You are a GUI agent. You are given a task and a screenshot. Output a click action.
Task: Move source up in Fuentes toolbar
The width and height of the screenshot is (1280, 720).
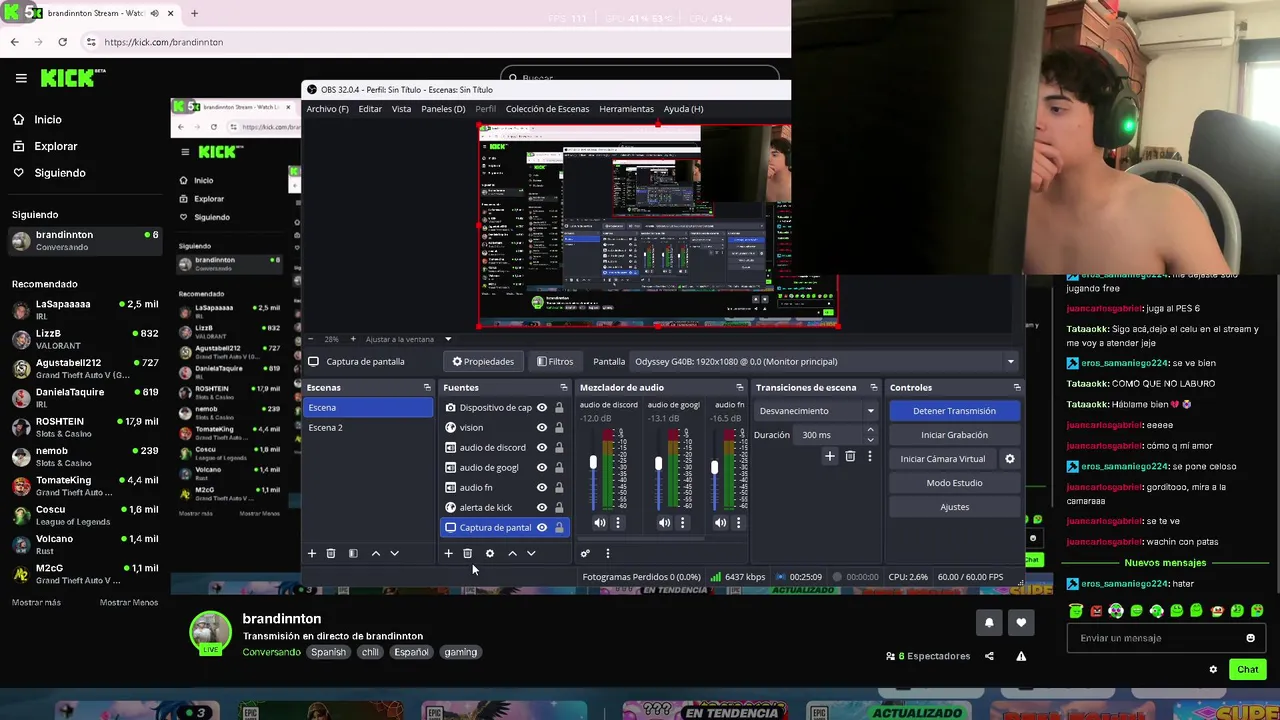tap(512, 553)
